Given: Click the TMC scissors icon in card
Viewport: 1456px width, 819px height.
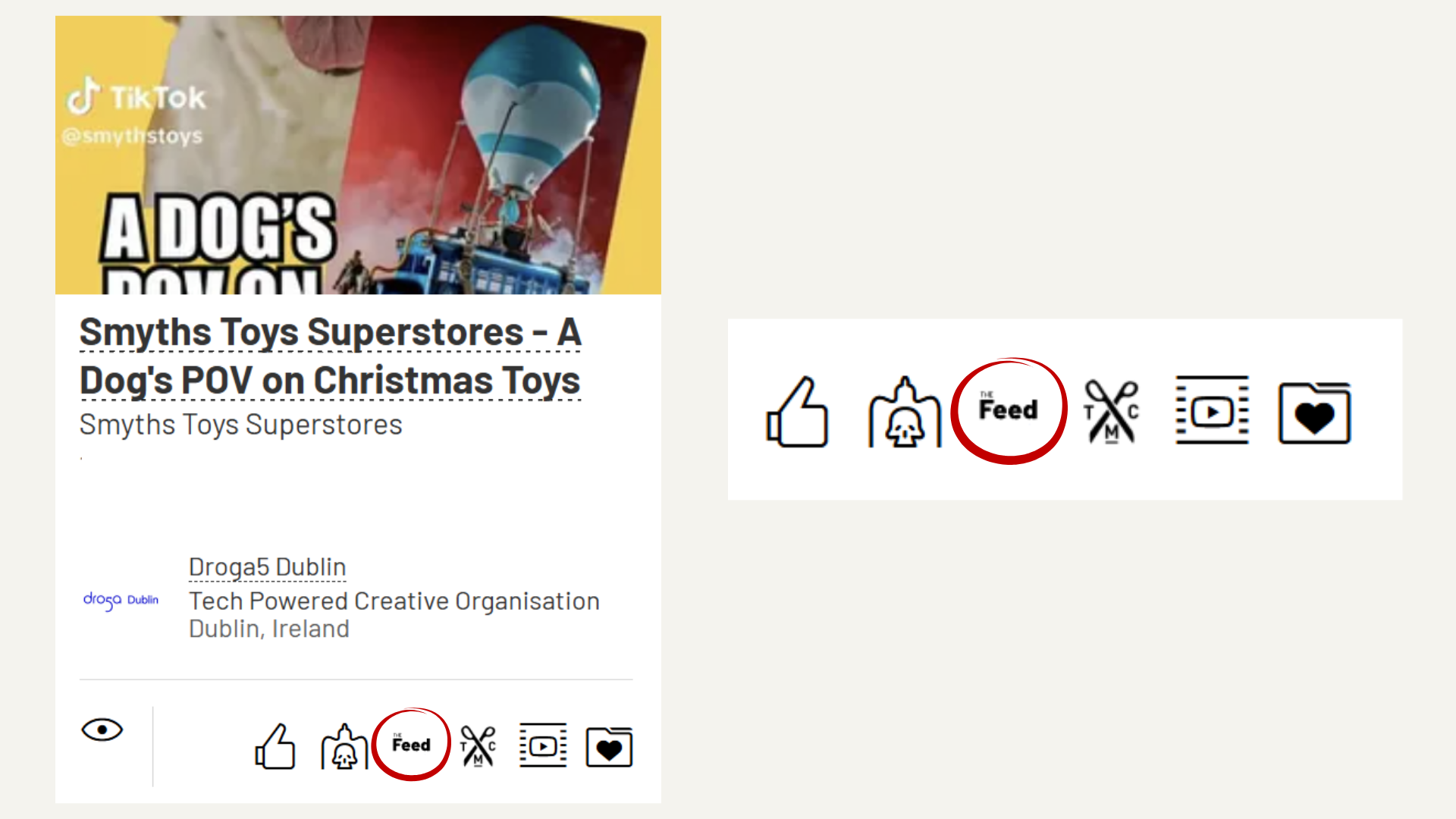Looking at the screenshot, I should click(x=478, y=747).
